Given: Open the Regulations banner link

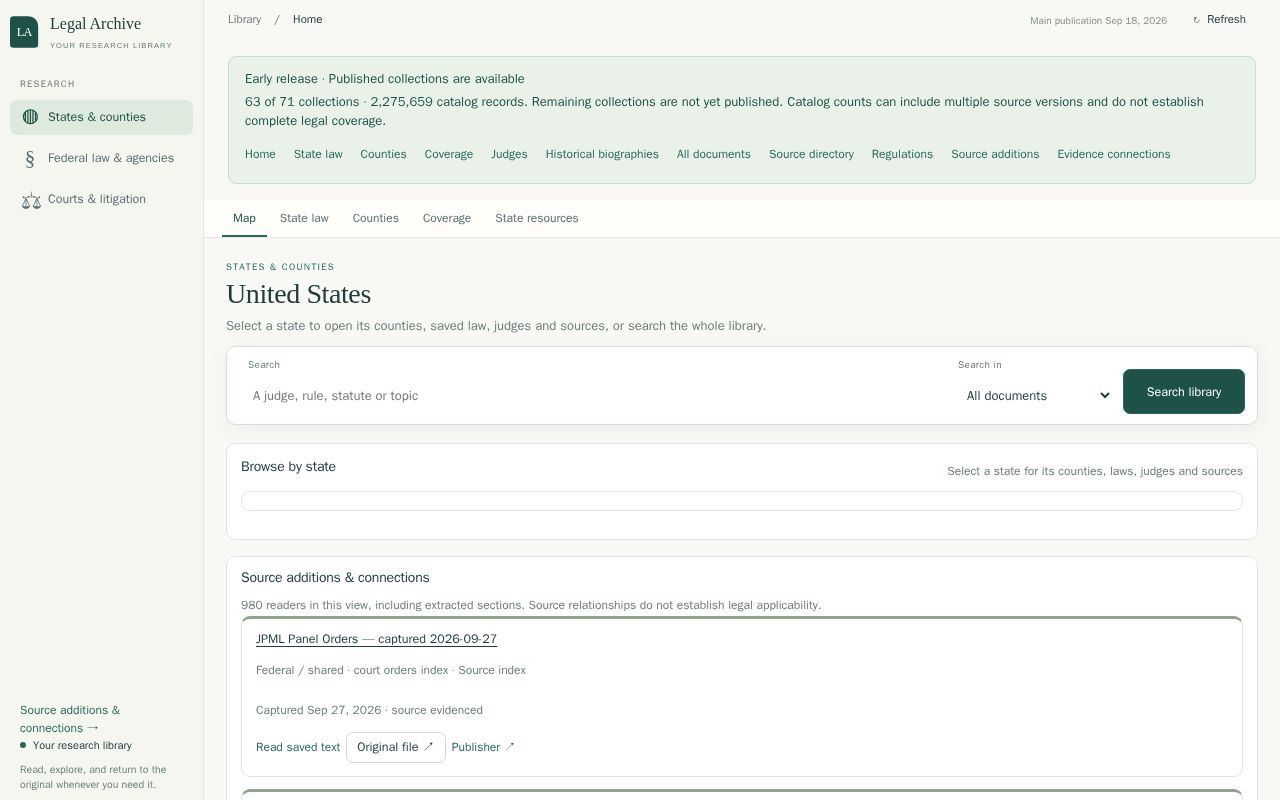Looking at the screenshot, I should tap(902, 154).
